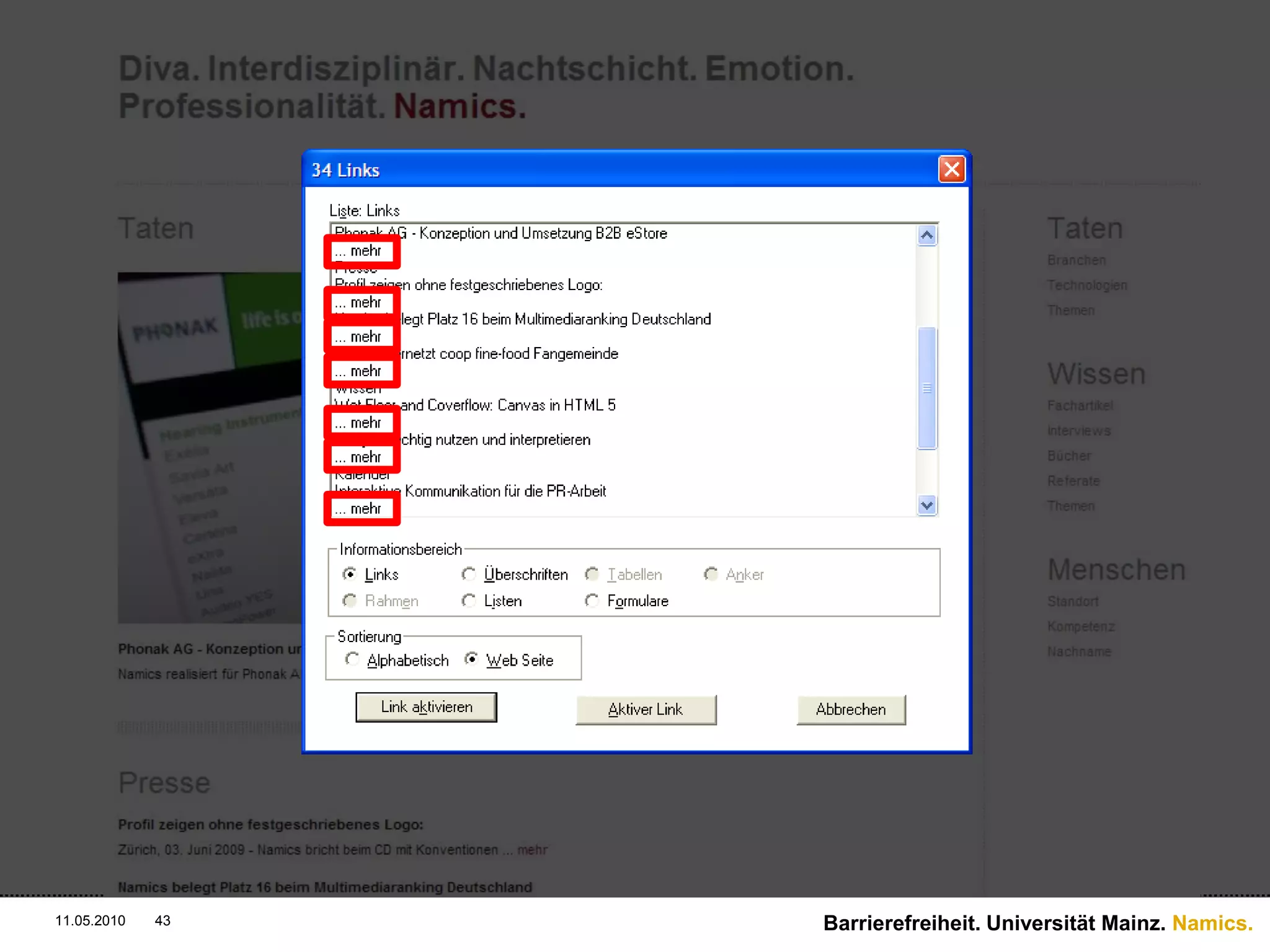Select the Rahmen radio option

coord(381,601)
